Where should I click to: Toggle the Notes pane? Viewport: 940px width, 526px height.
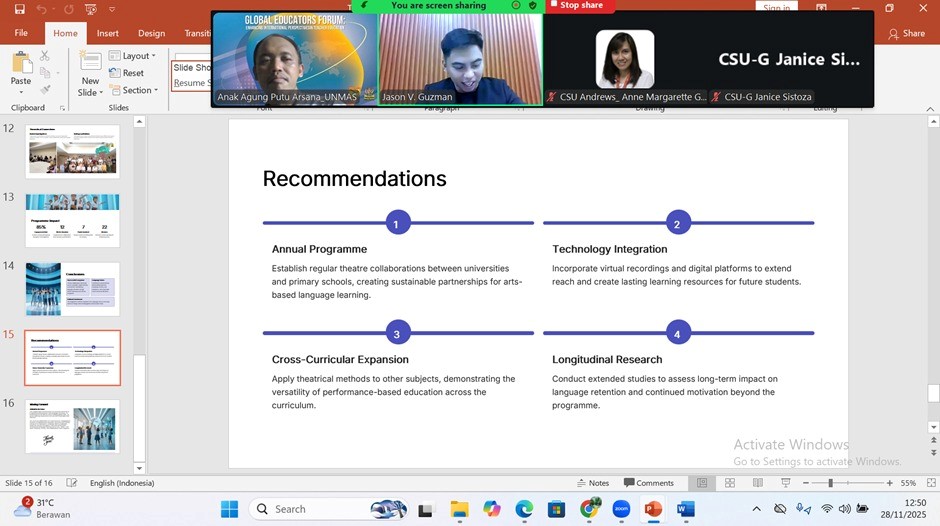pyautogui.click(x=592, y=483)
